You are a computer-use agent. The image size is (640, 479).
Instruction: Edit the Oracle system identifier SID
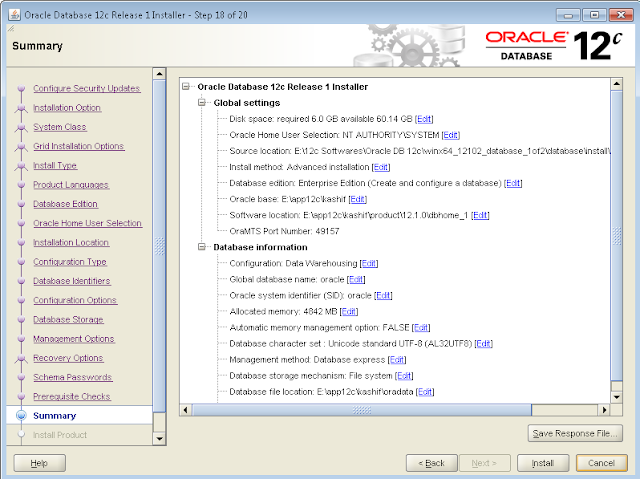click(383, 295)
